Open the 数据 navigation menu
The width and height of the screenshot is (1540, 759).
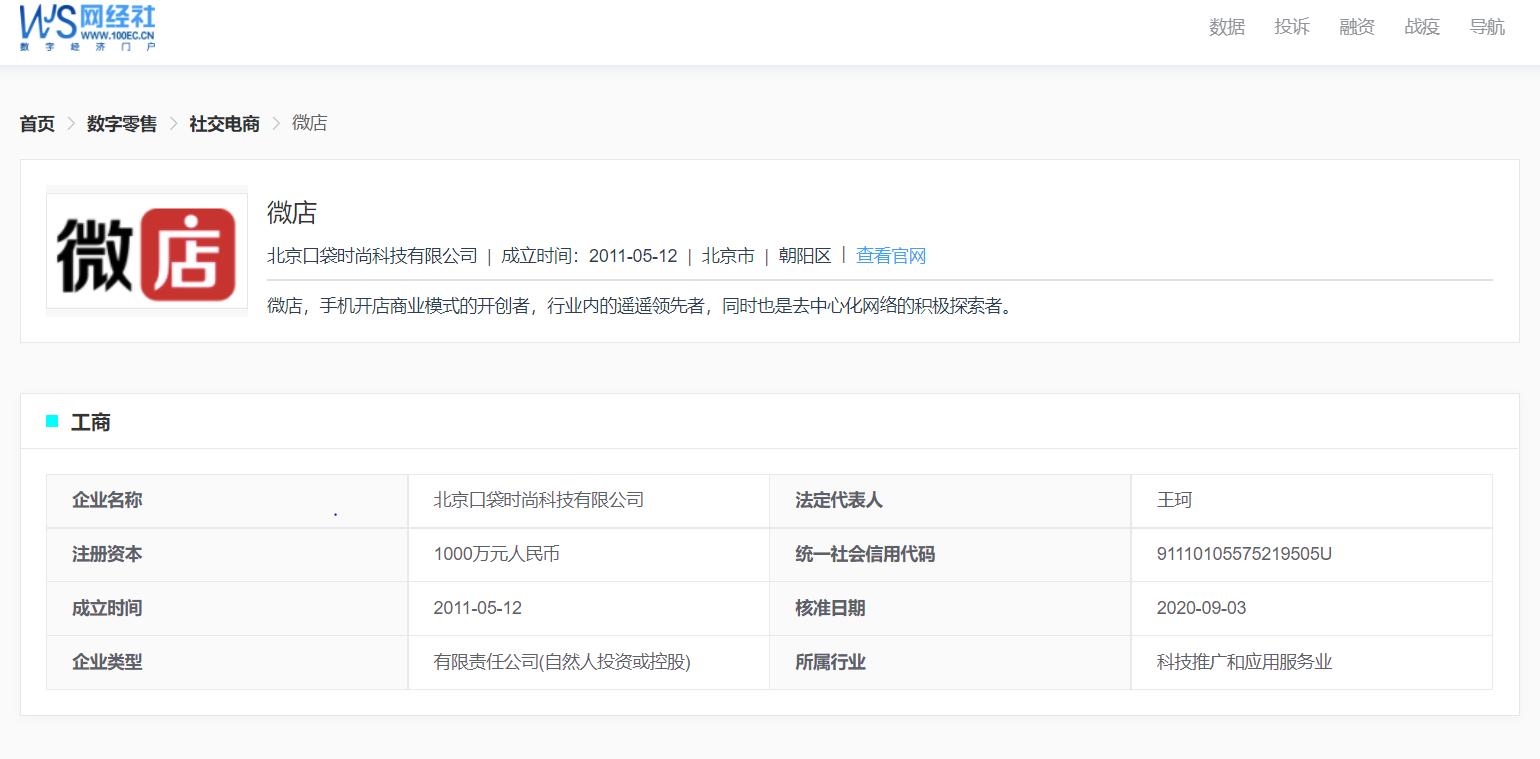1225,27
